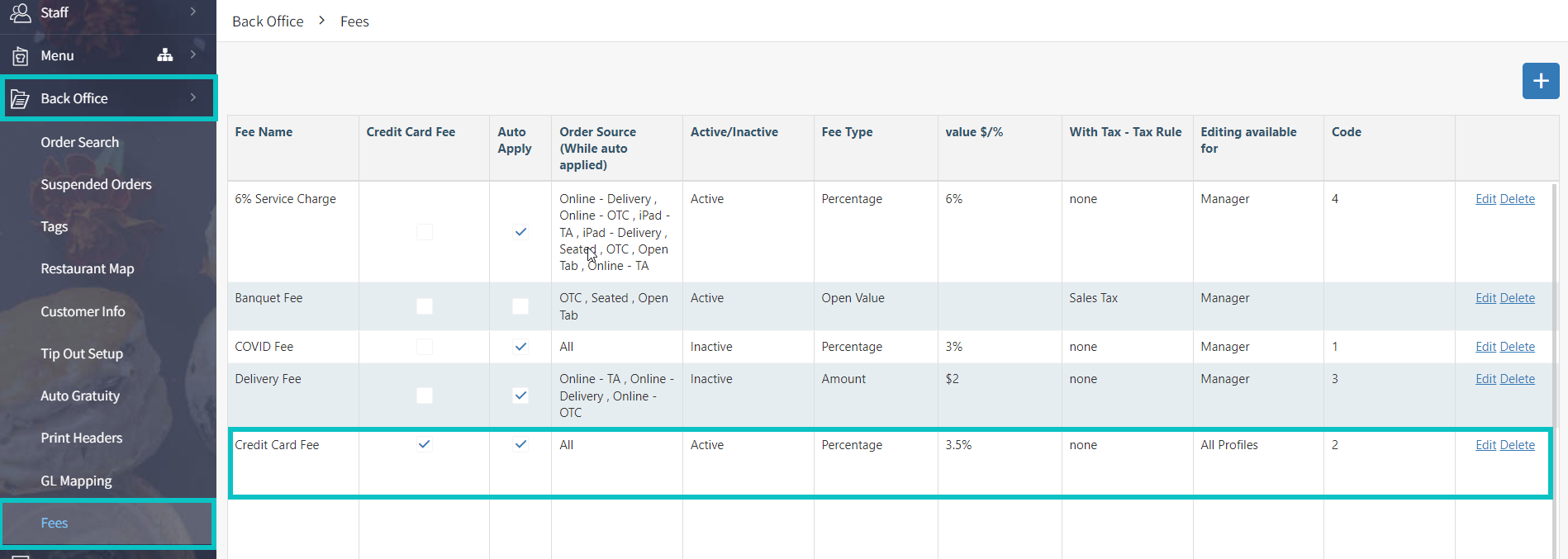The image size is (1568, 559).
Task: Go to Tags in Back Office
Action: point(55,226)
